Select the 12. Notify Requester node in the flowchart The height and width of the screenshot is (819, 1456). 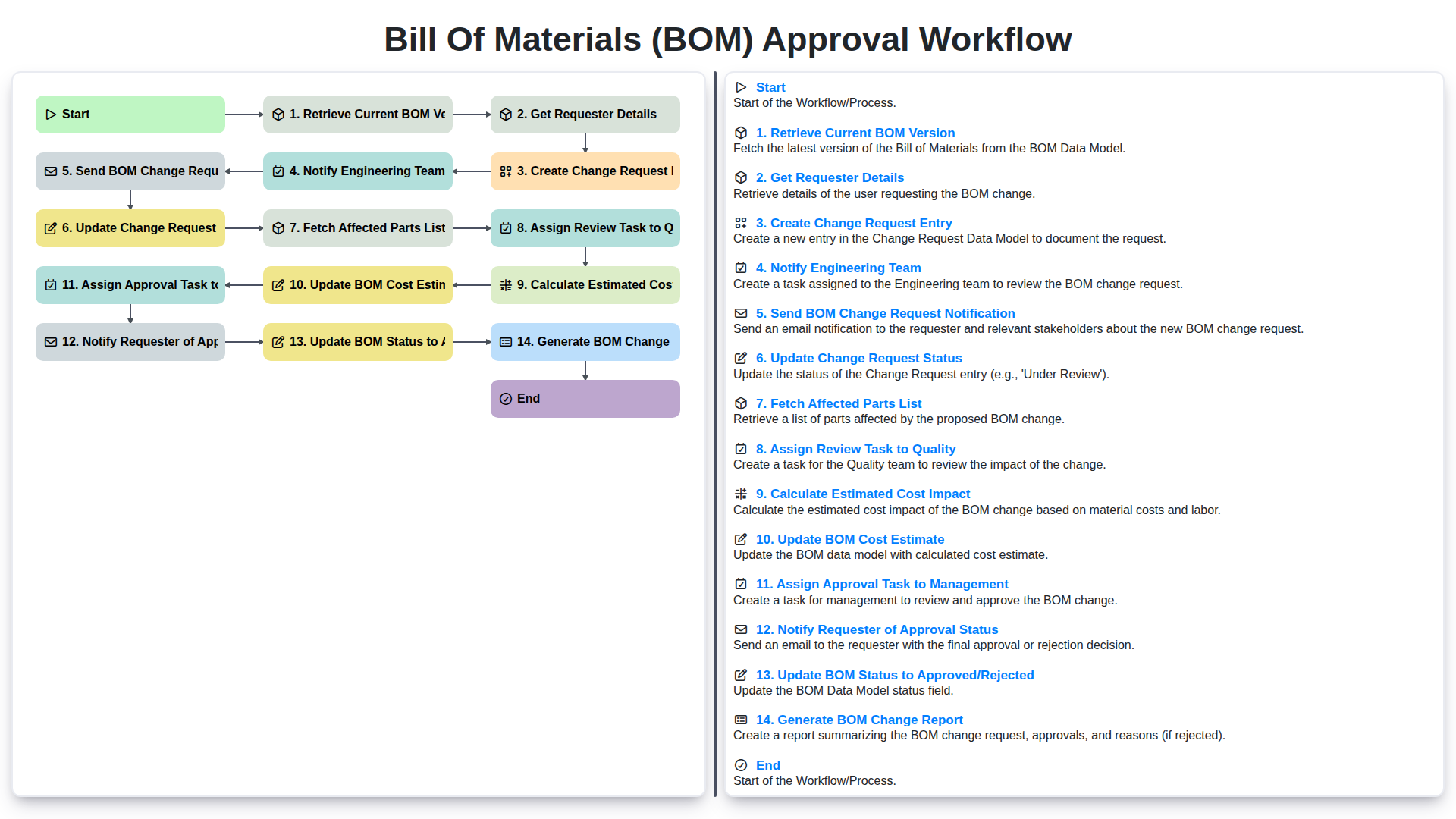[130, 341]
